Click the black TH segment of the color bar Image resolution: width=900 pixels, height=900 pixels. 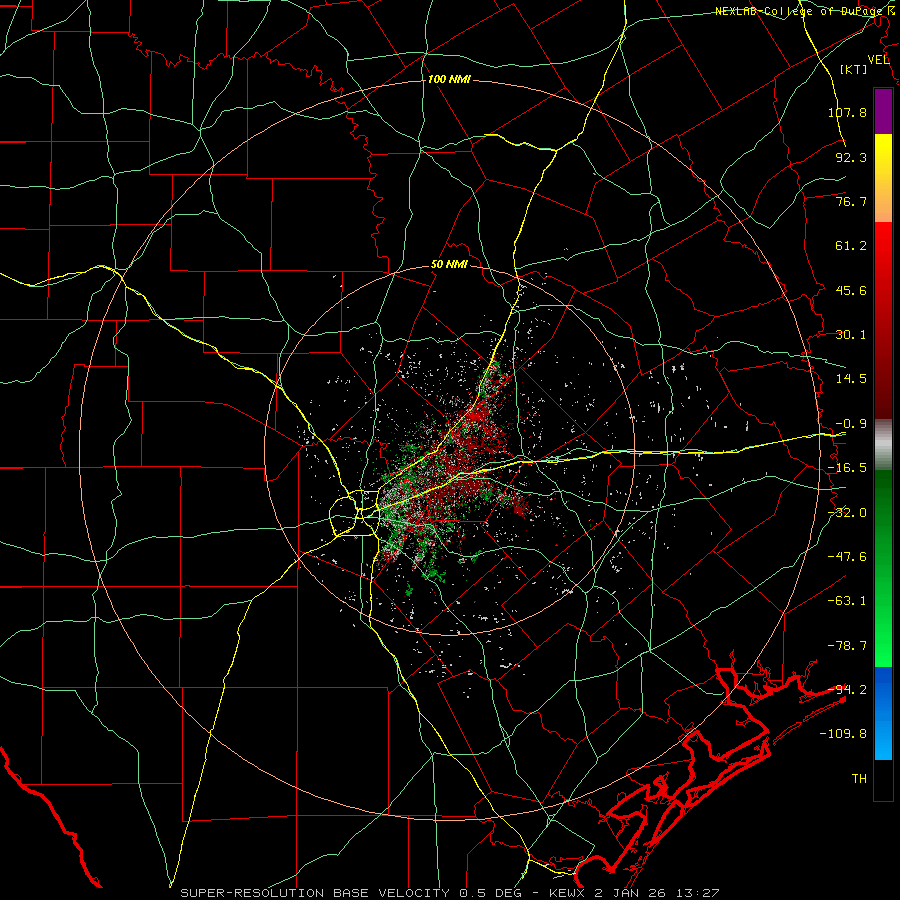(883, 779)
